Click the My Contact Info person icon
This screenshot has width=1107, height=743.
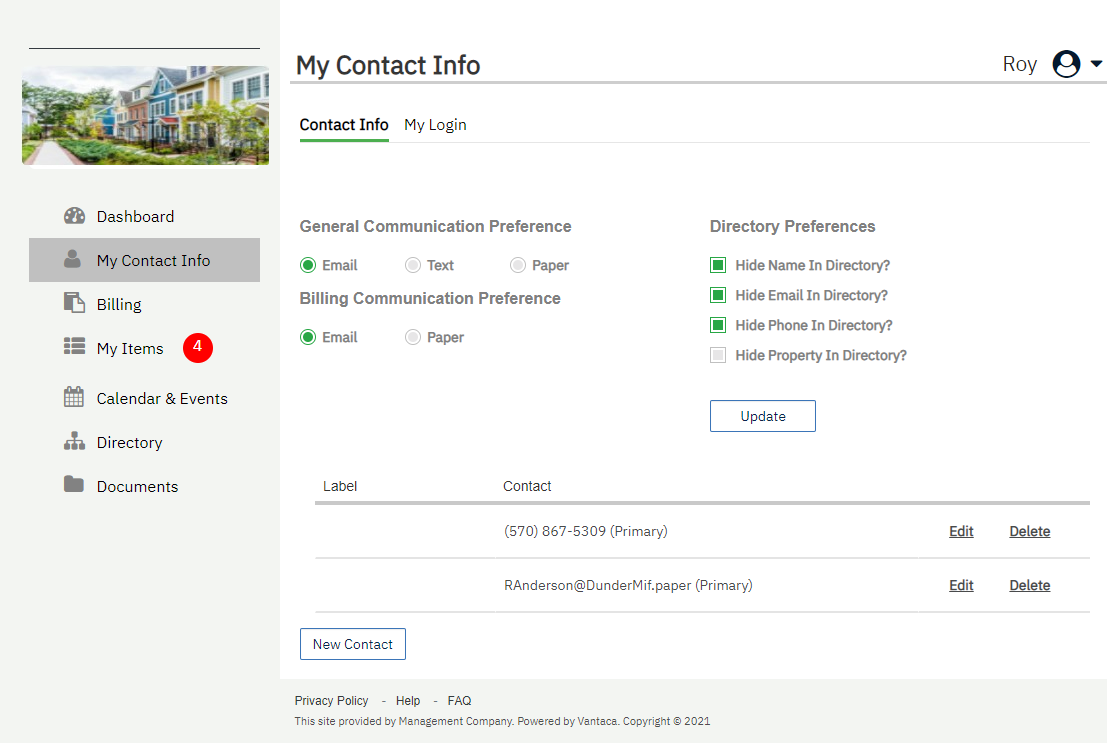pyautogui.click(x=74, y=259)
